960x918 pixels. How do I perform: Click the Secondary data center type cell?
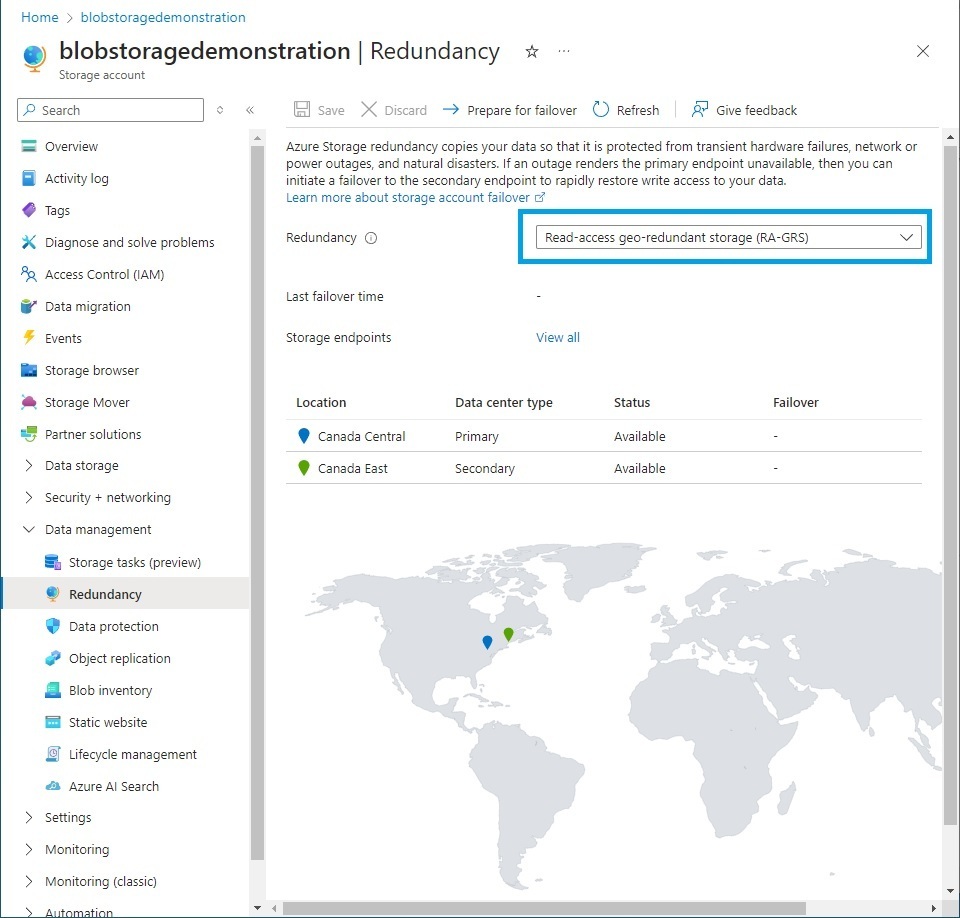(484, 468)
